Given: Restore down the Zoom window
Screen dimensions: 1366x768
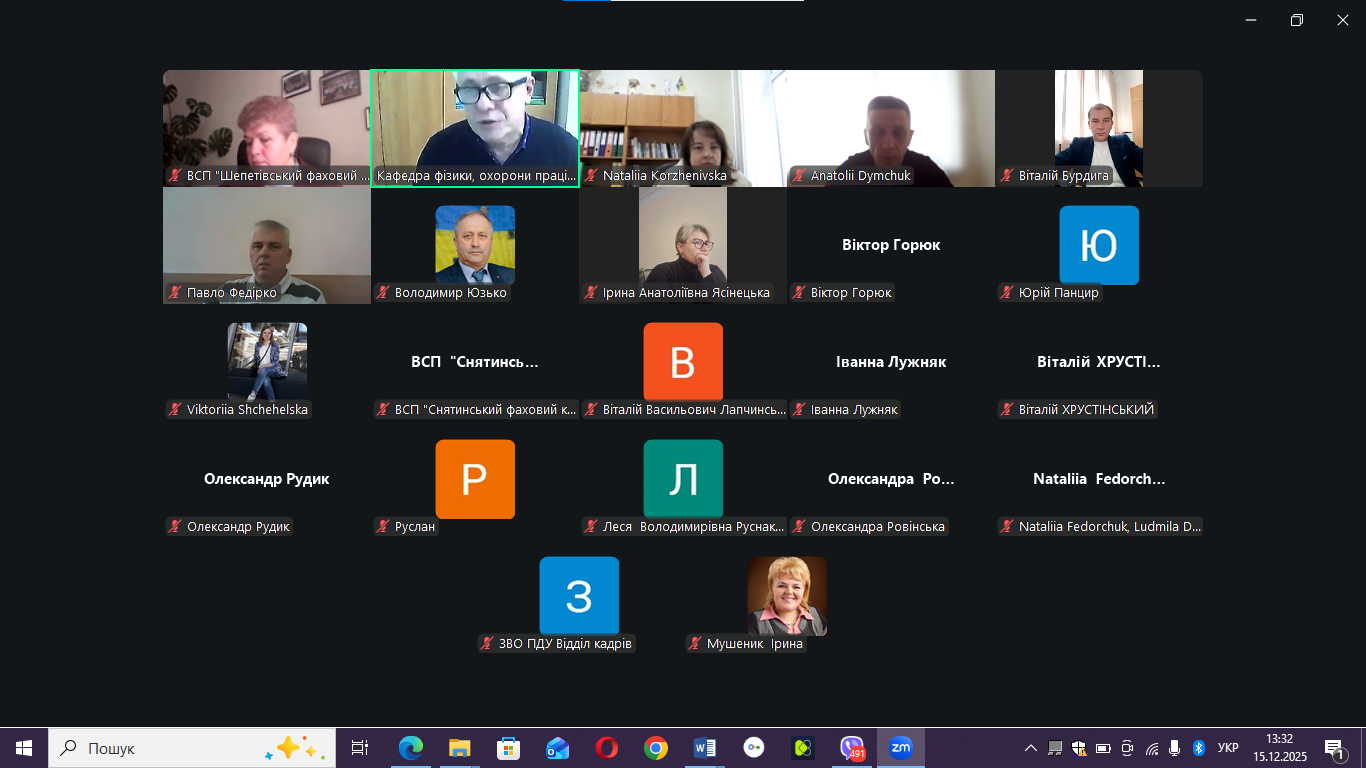Looking at the screenshot, I should tap(1297, 20).
